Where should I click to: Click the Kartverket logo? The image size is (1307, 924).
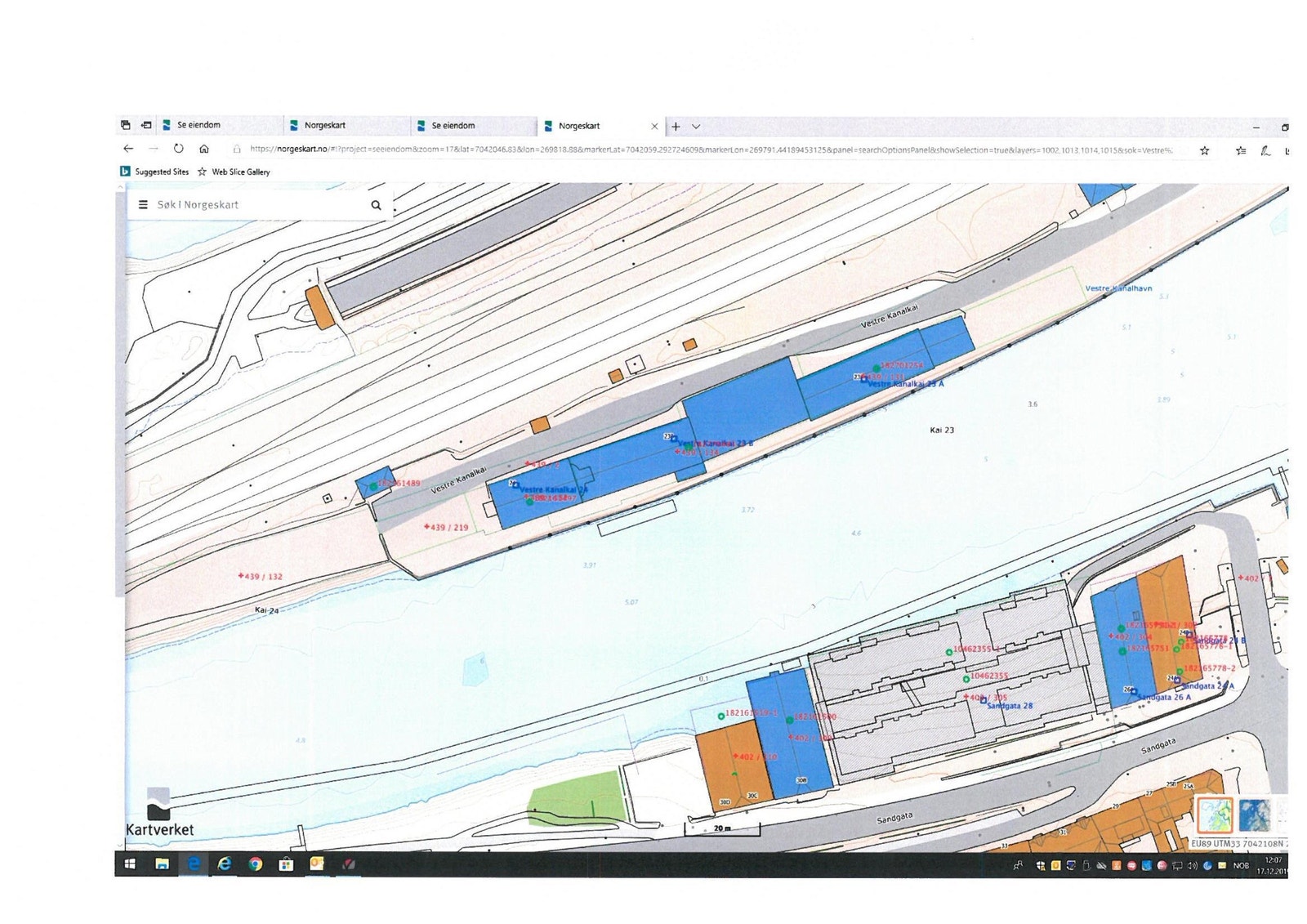click(159, 813)
